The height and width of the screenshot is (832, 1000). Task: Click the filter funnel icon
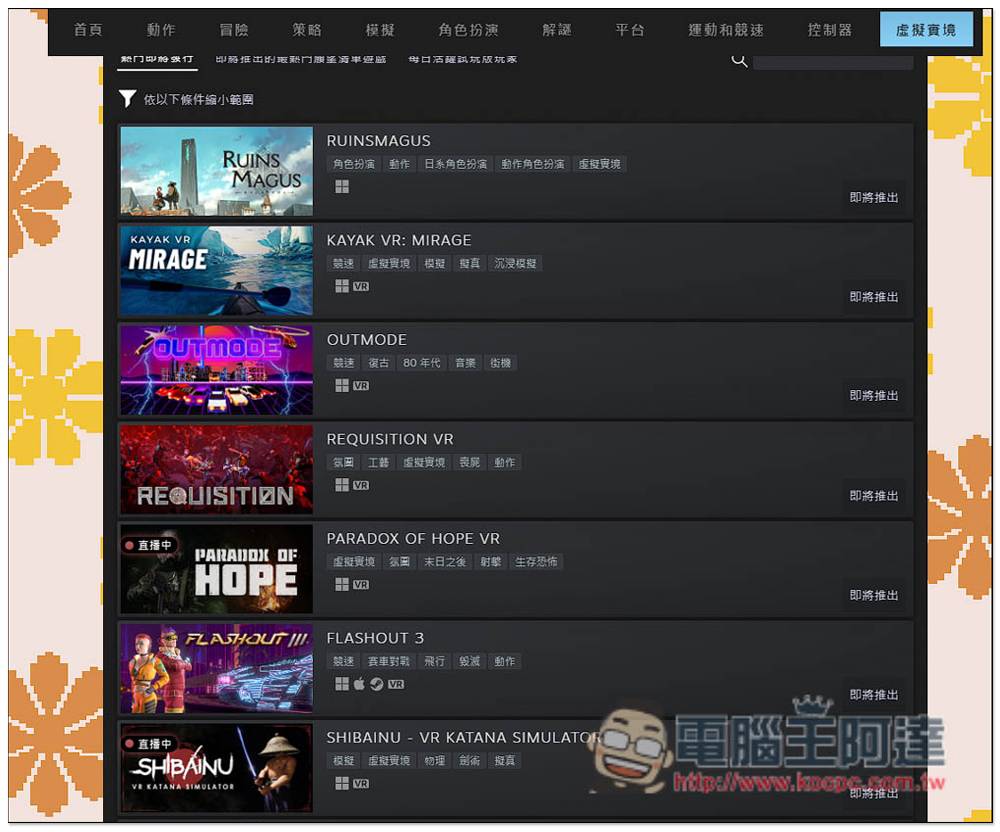tap(127, 98)
